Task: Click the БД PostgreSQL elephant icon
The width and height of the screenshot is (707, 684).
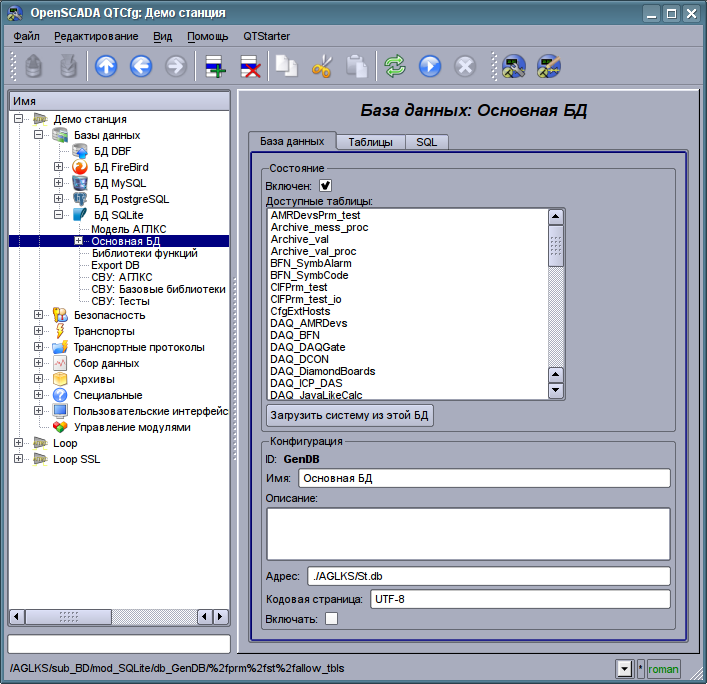Action: point(80,199)
